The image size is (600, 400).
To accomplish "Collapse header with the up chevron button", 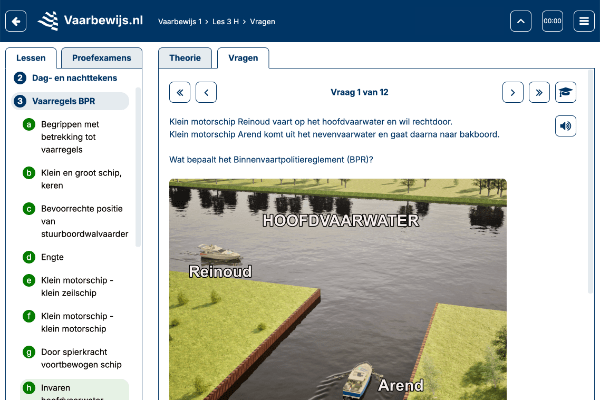I will tap(520, 21).
